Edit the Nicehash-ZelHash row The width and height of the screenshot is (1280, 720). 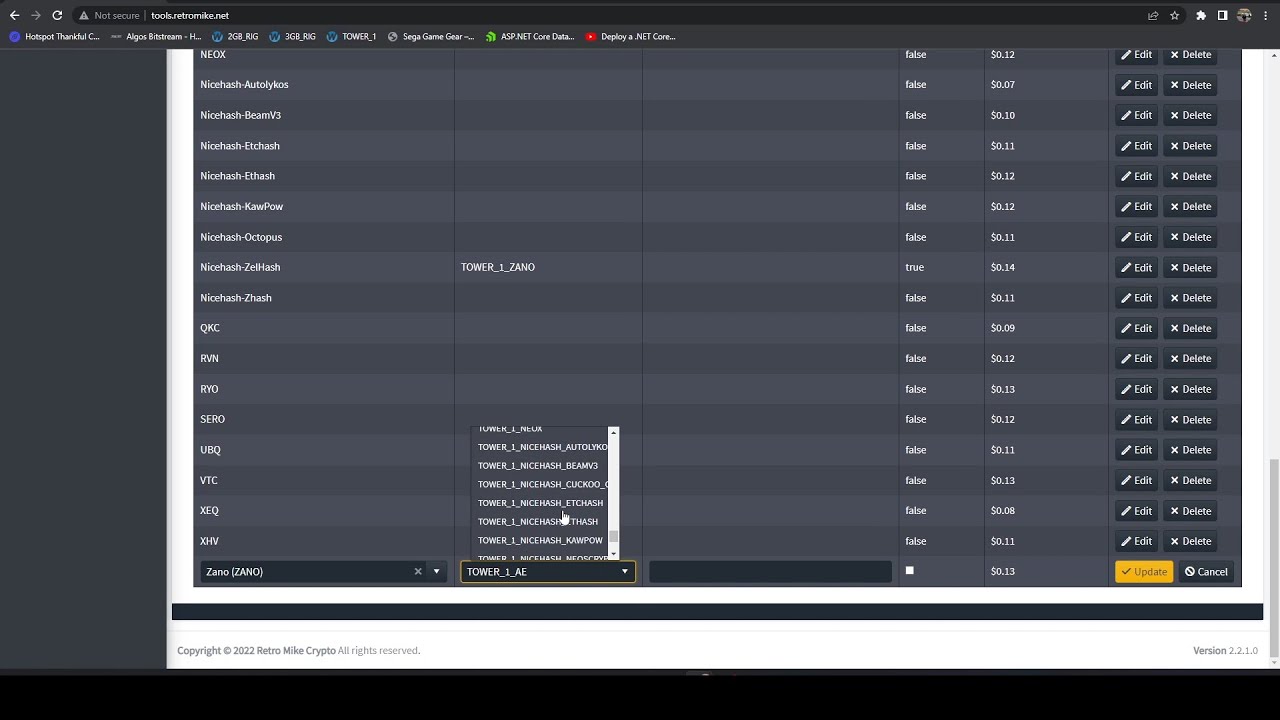(1136, 267)
